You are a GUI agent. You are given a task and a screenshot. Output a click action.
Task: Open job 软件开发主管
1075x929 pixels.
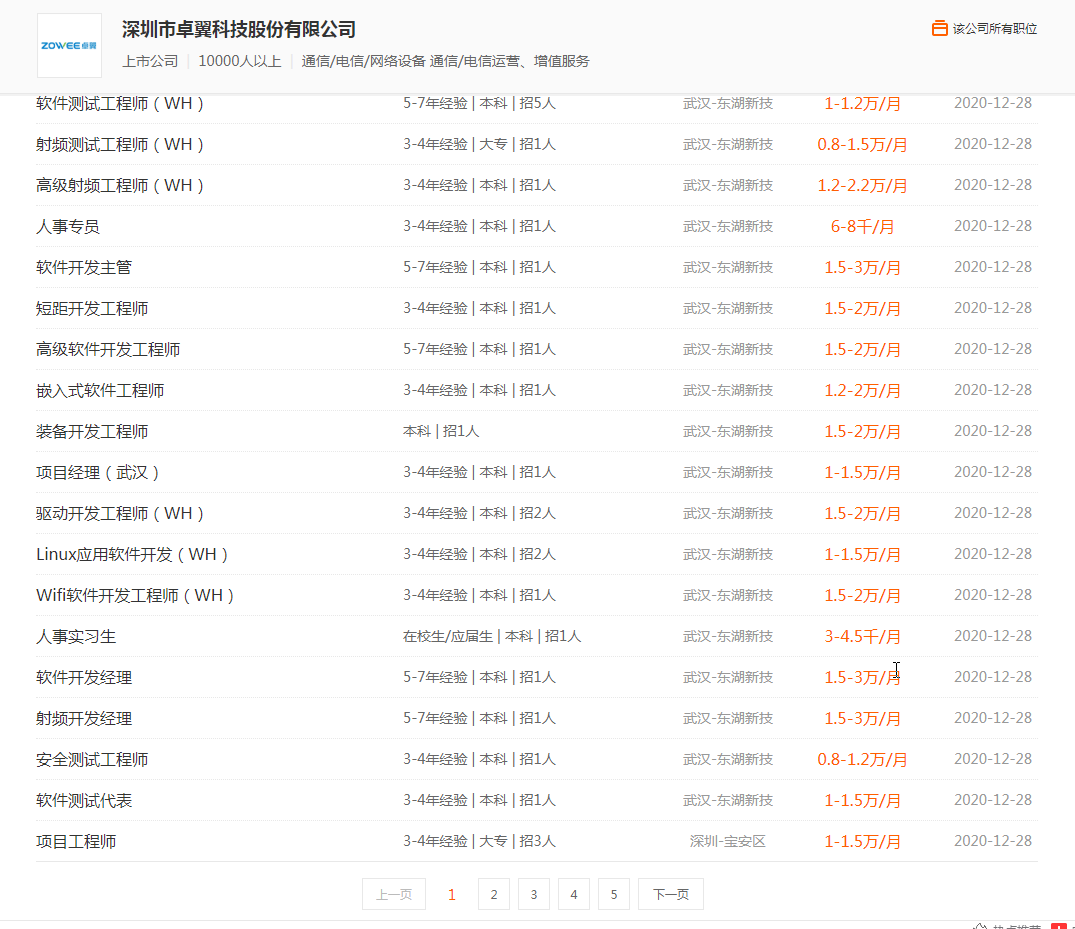coord(84,267)
